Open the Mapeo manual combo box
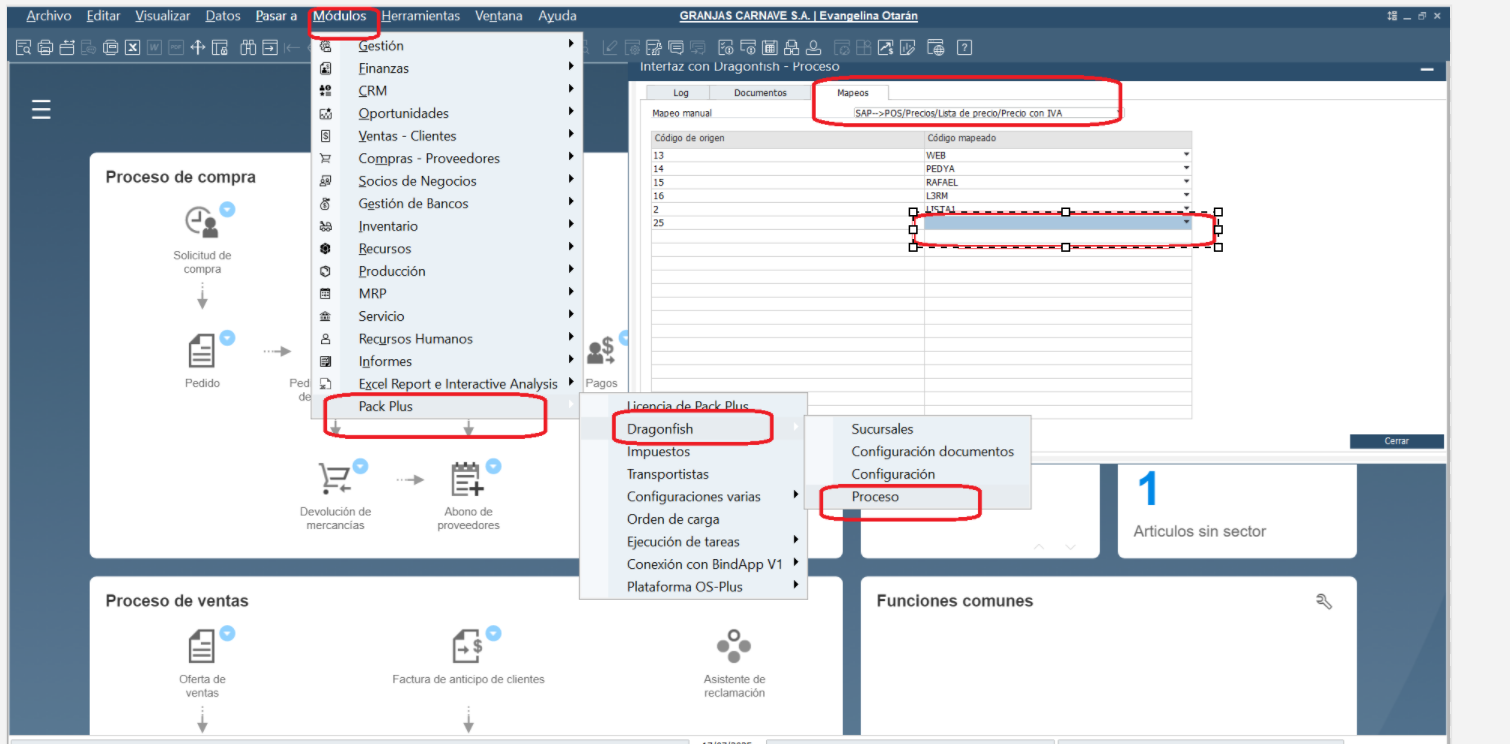The height and width of the screenshot is (744, 1510). coord(986,113)
